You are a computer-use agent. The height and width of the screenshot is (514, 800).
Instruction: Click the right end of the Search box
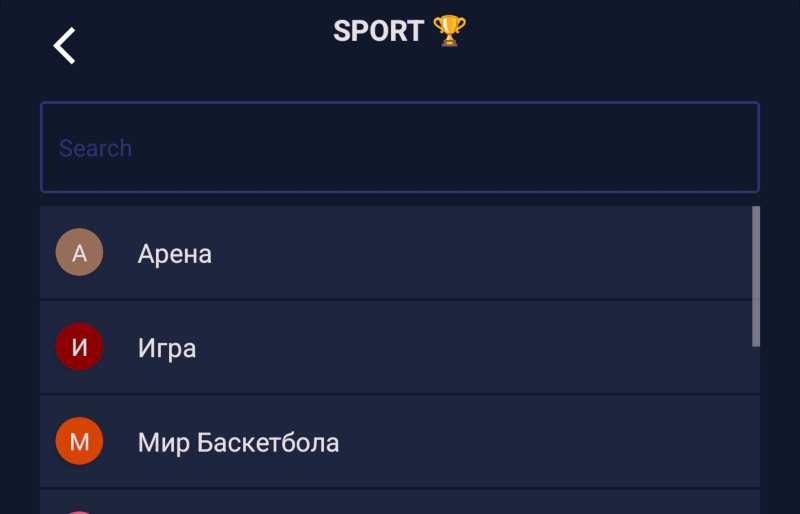click(720, 147)
